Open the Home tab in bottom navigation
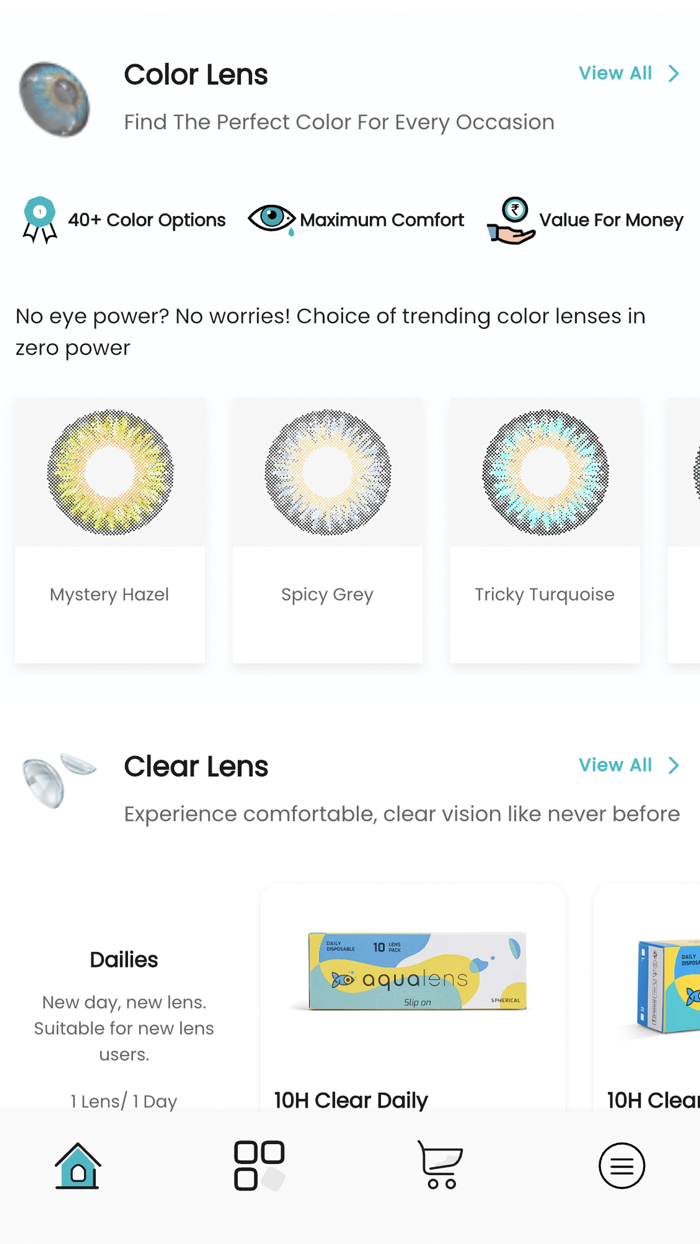The width and height of the screenshot is (700, 1244). pos(78,1165)
